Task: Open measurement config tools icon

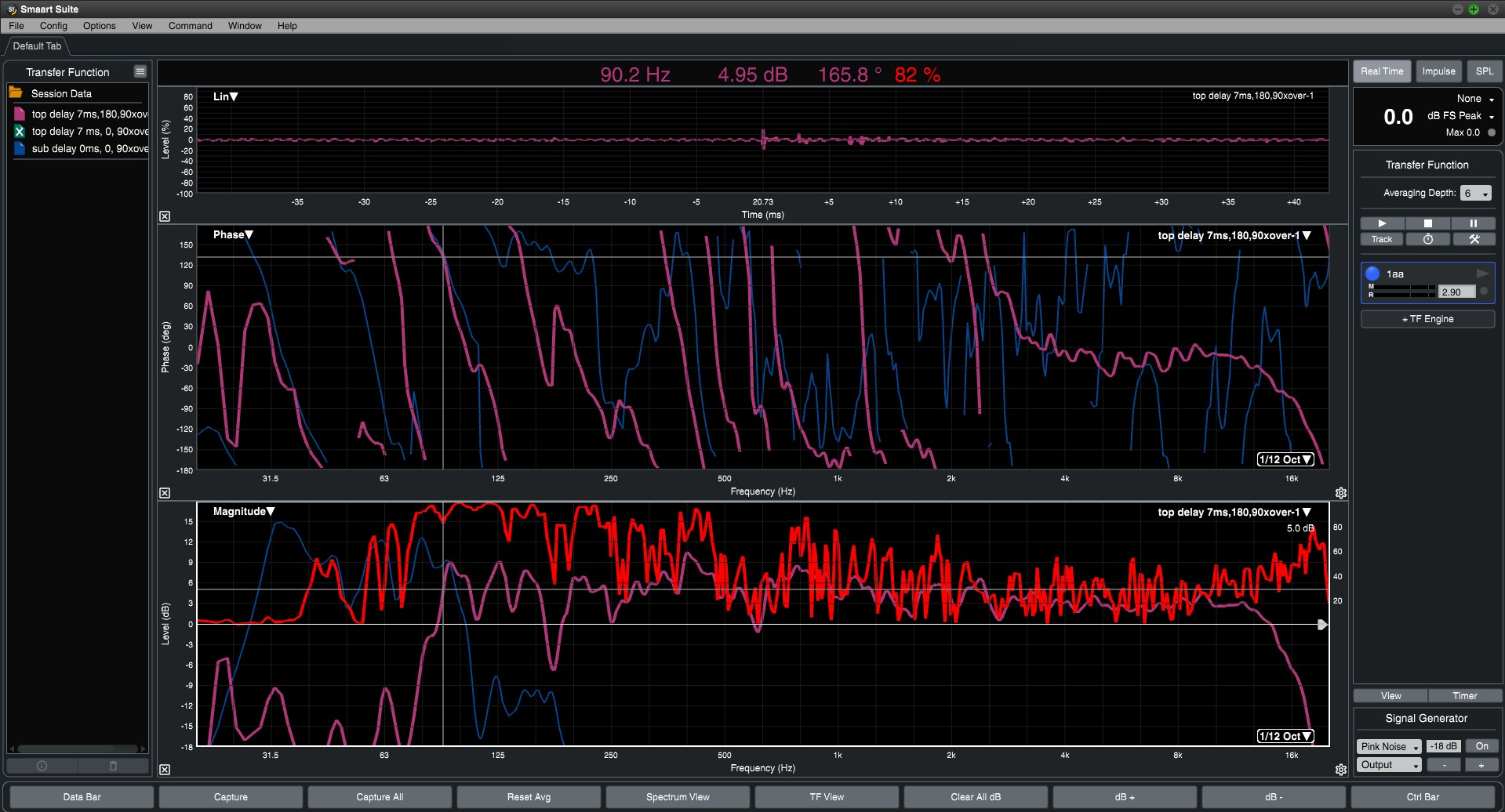Action: coord(1474,239)
